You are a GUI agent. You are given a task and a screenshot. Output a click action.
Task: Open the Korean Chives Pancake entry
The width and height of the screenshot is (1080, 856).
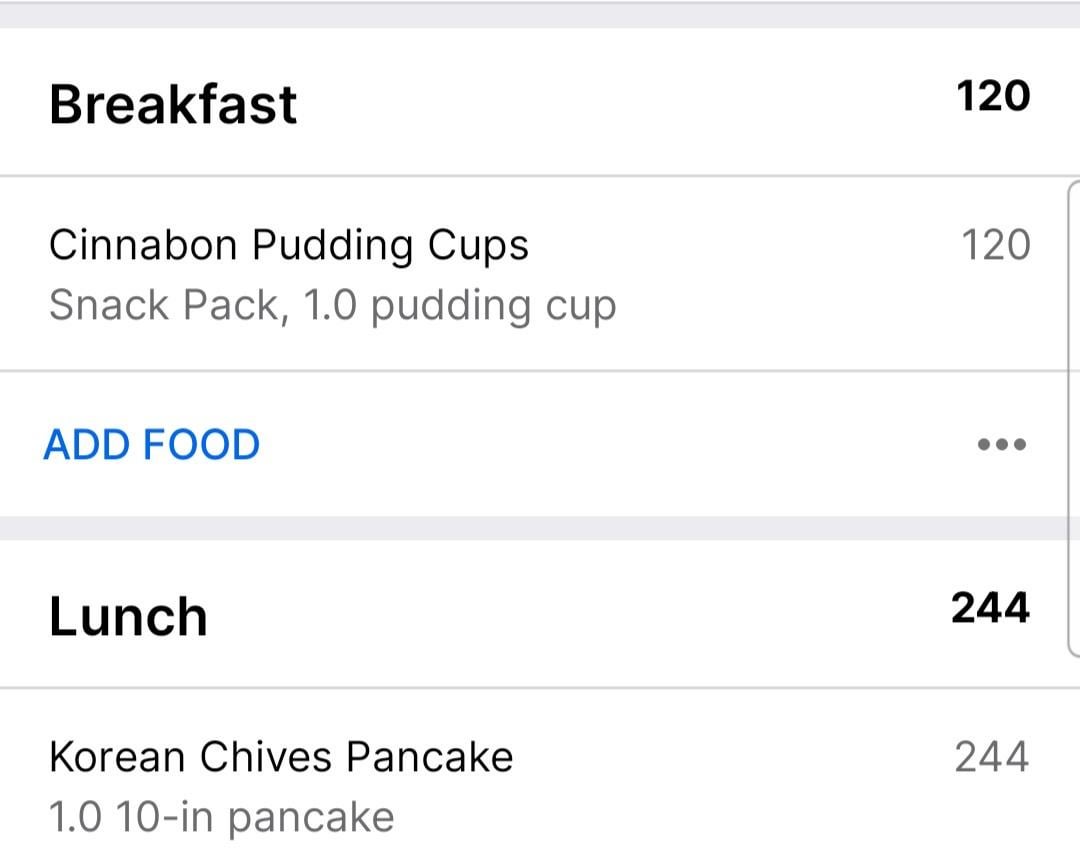(281, 757)
